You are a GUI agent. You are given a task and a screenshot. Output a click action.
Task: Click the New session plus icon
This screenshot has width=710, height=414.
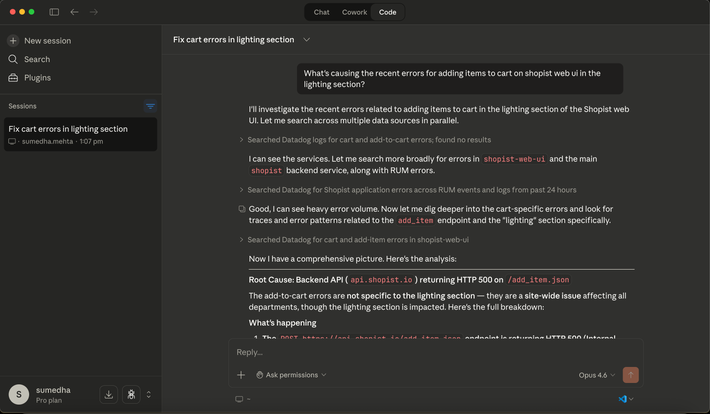[13, 41]
